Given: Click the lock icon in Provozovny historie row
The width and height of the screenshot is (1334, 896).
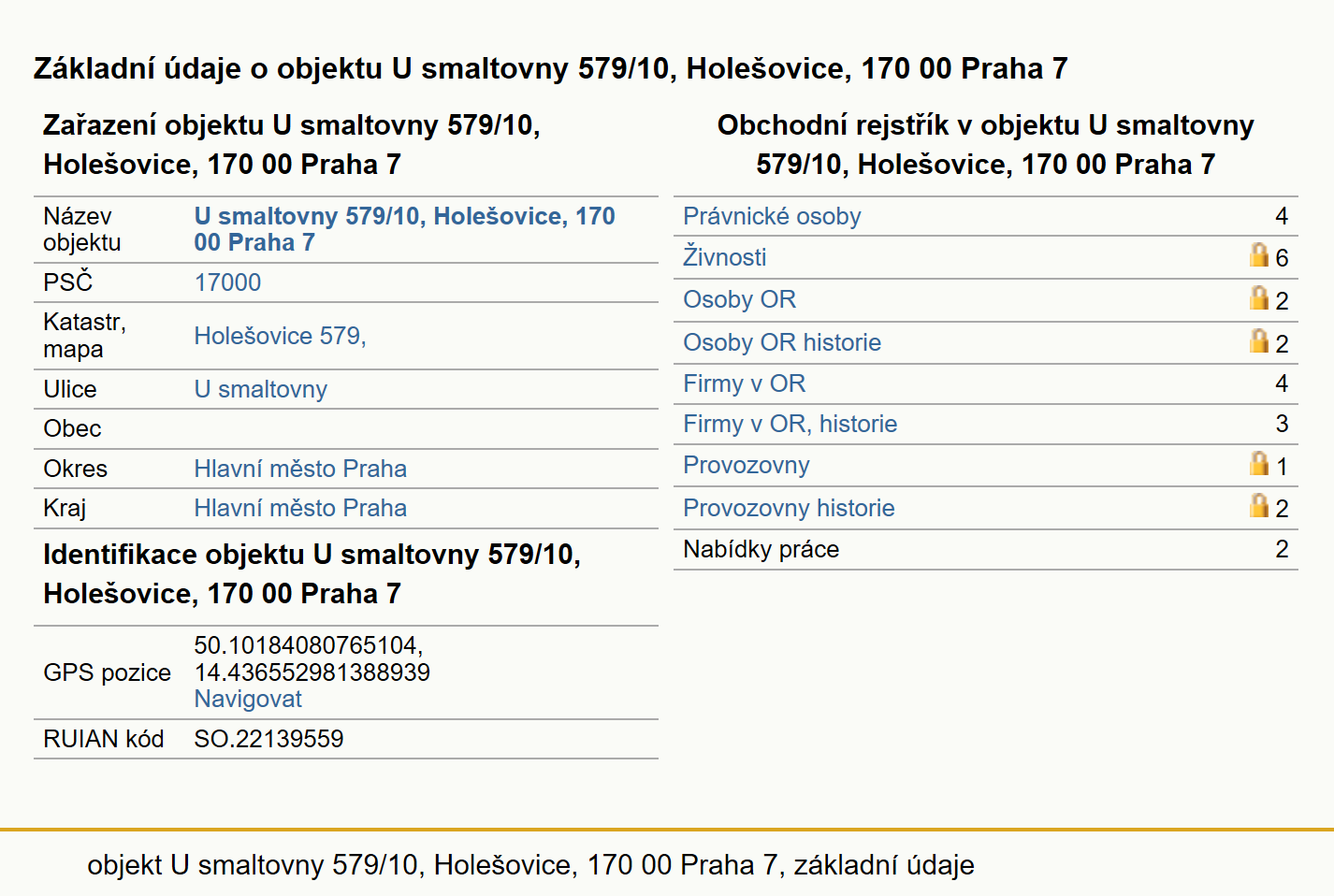Looking at the screenshot, I should tap(1259, 506).
